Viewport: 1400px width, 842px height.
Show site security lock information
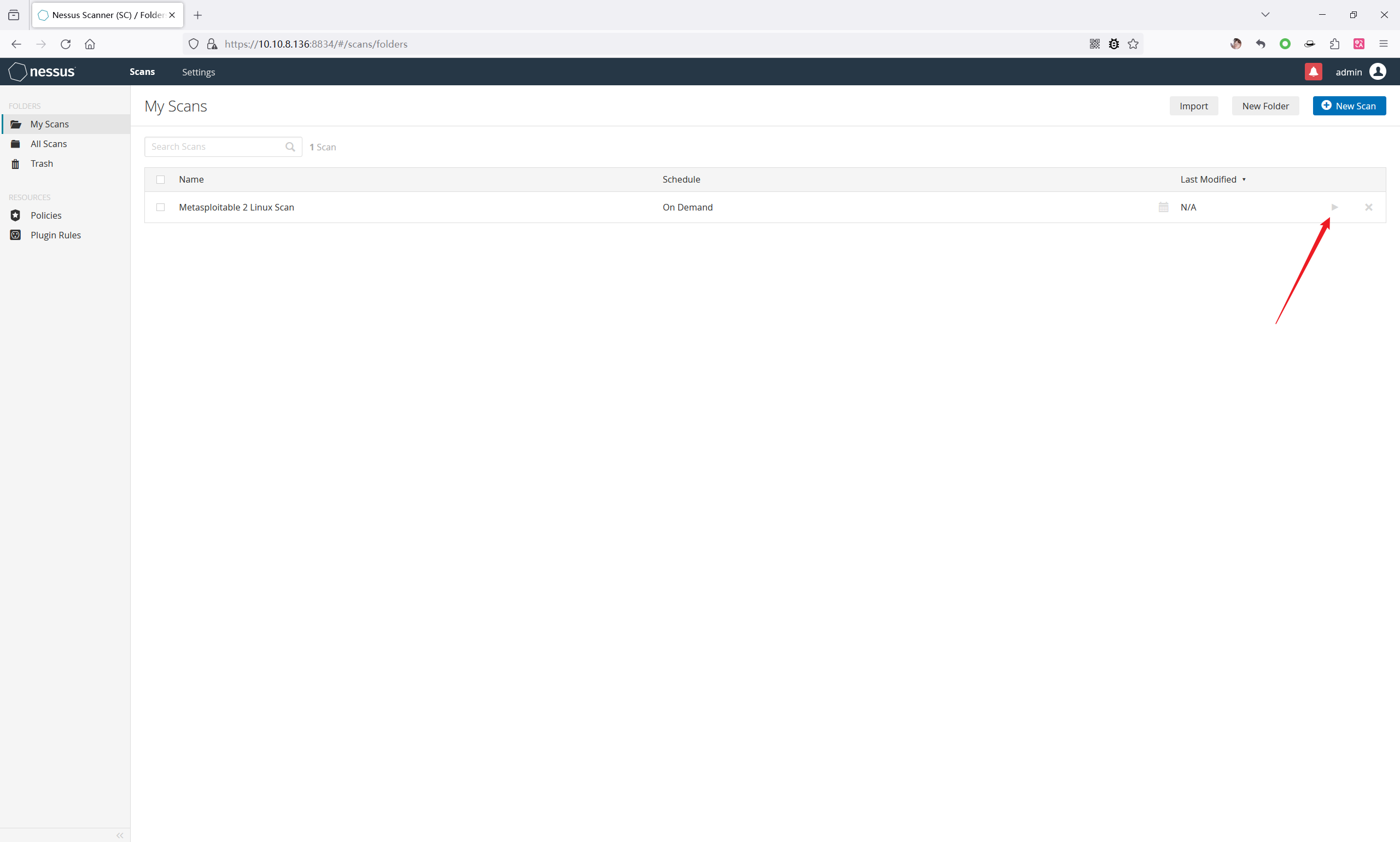212,44
